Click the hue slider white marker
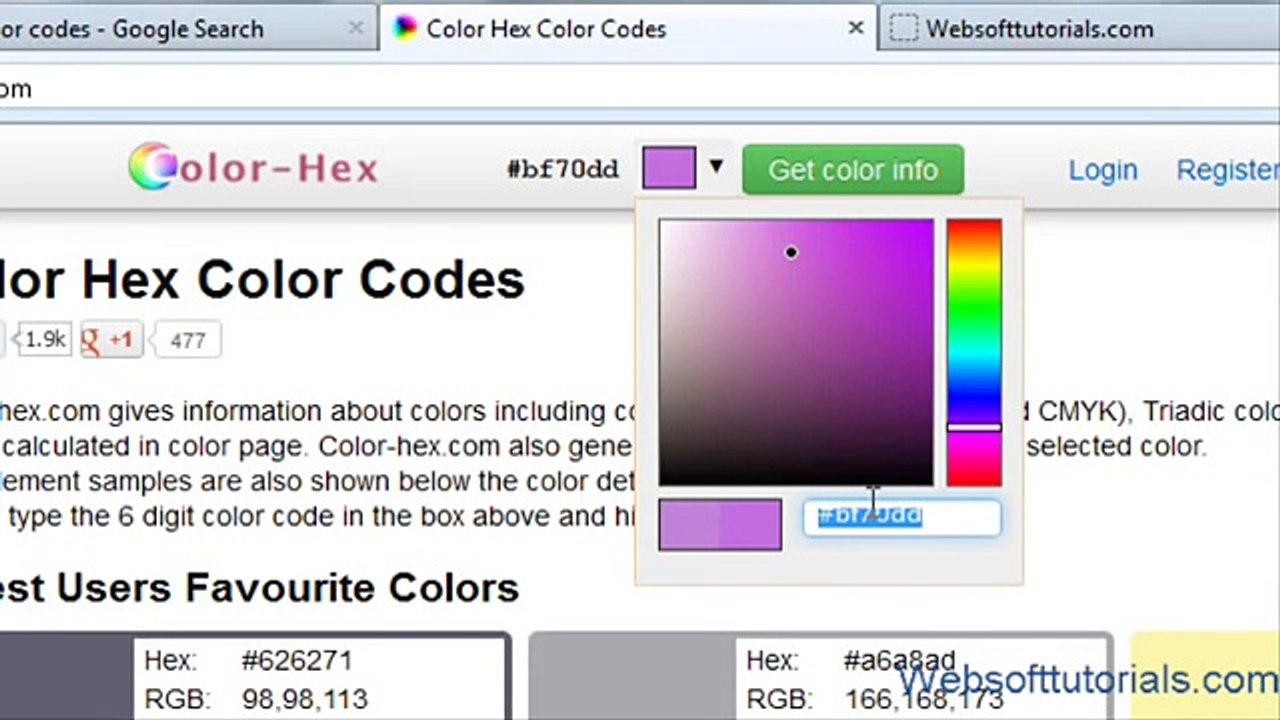 click(x=974, y=427)
